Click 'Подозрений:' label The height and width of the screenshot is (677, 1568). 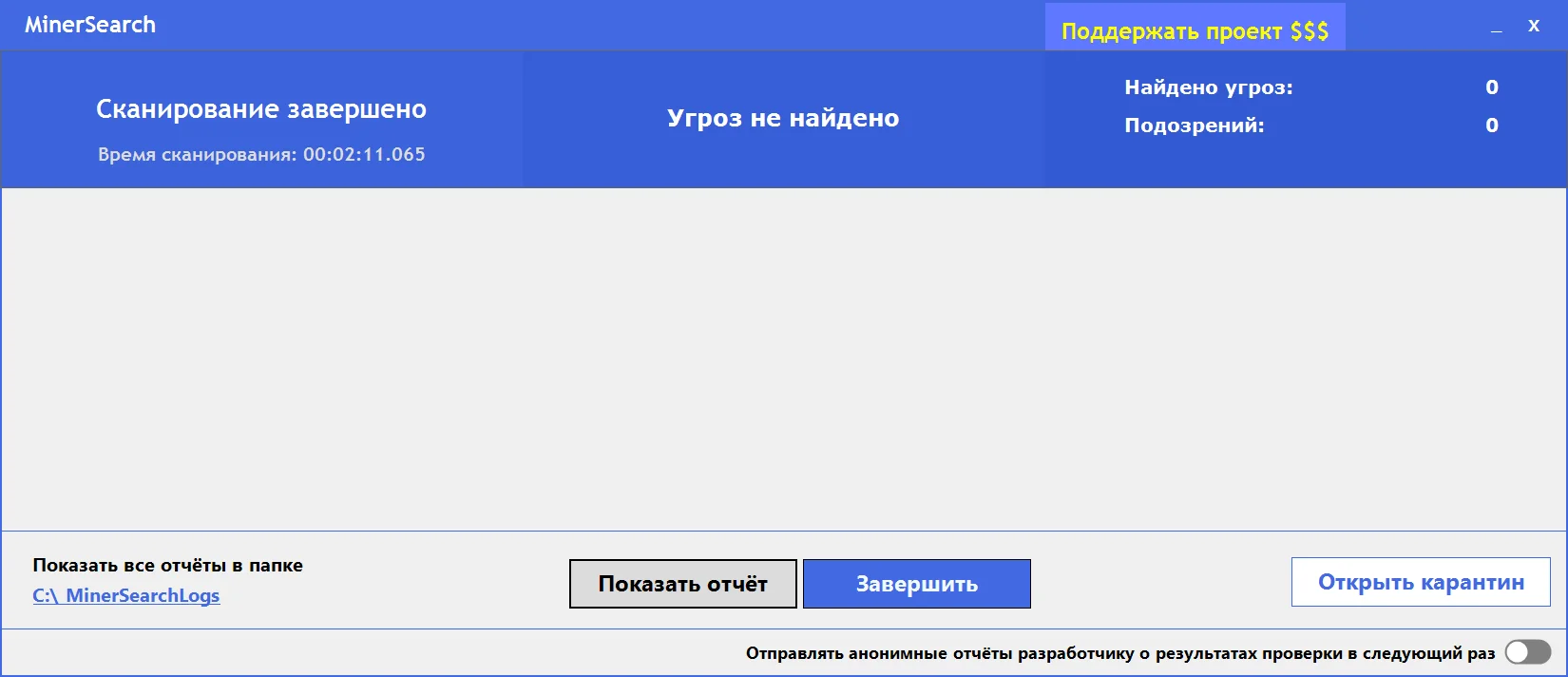[1195, 126]
